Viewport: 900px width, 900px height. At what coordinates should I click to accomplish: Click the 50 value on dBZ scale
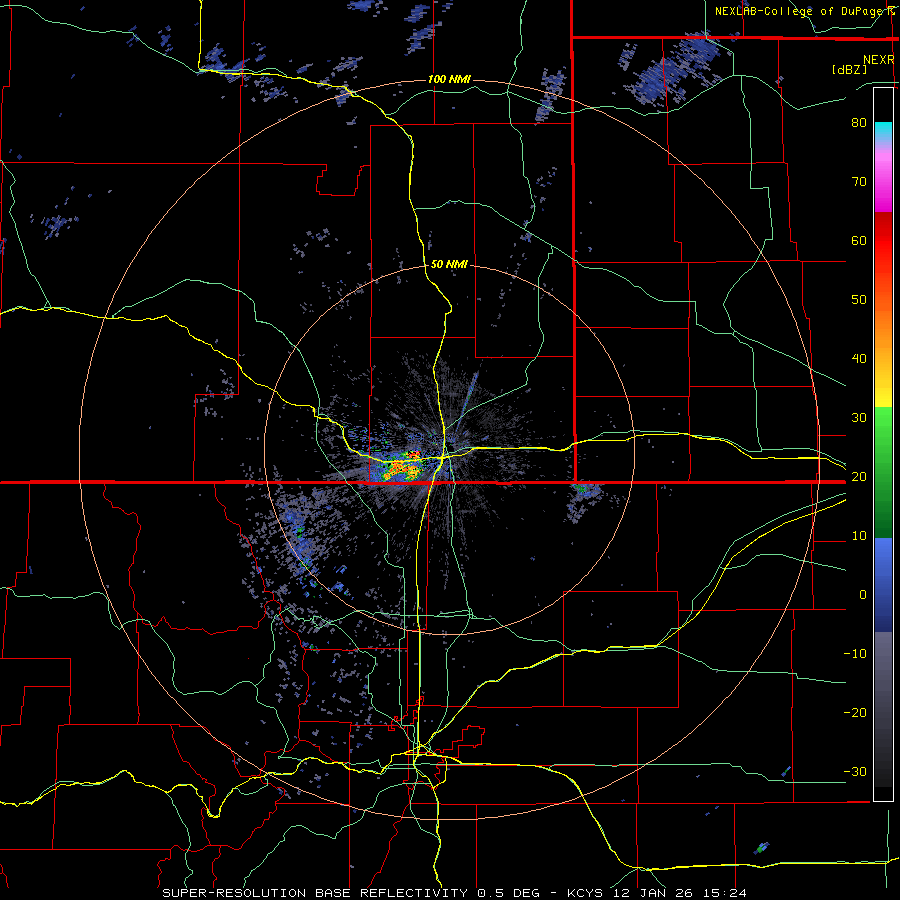tap(859, 300)
